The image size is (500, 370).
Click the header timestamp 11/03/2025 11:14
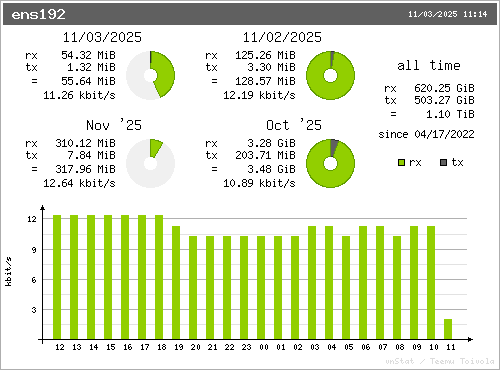[x=448, y=14]
